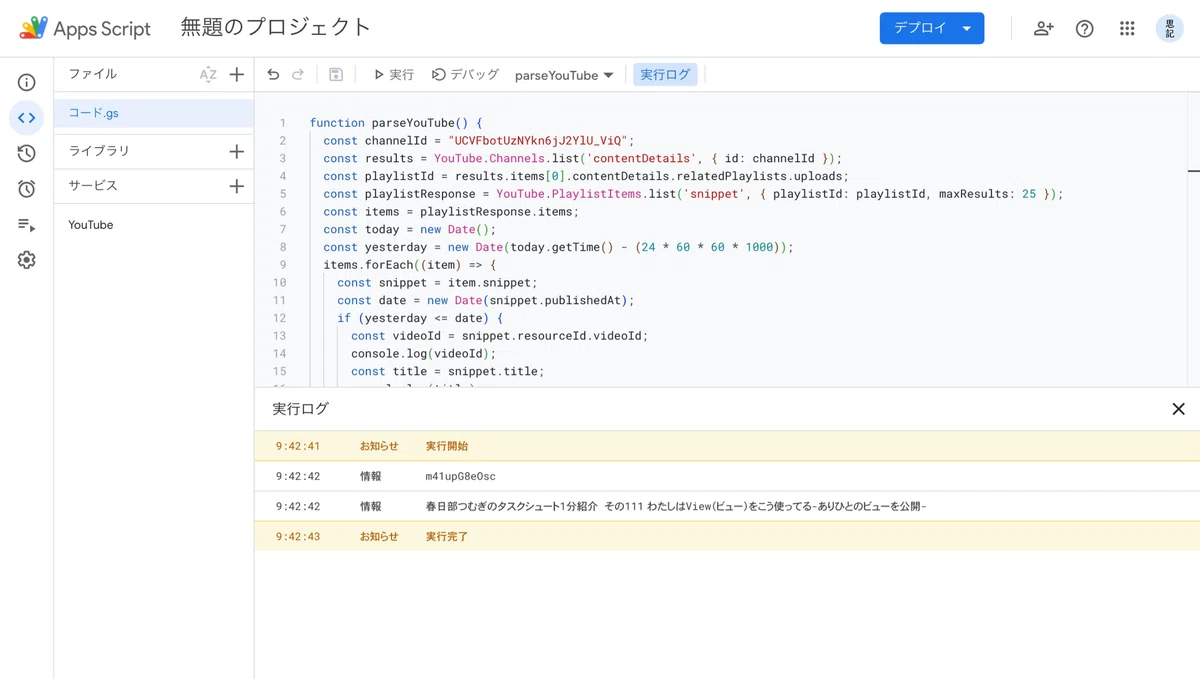This screenshot has height=679, width=1200.
Task: Toggle the 実行ログ toolbar button
Action: click(x=665, y=75)
